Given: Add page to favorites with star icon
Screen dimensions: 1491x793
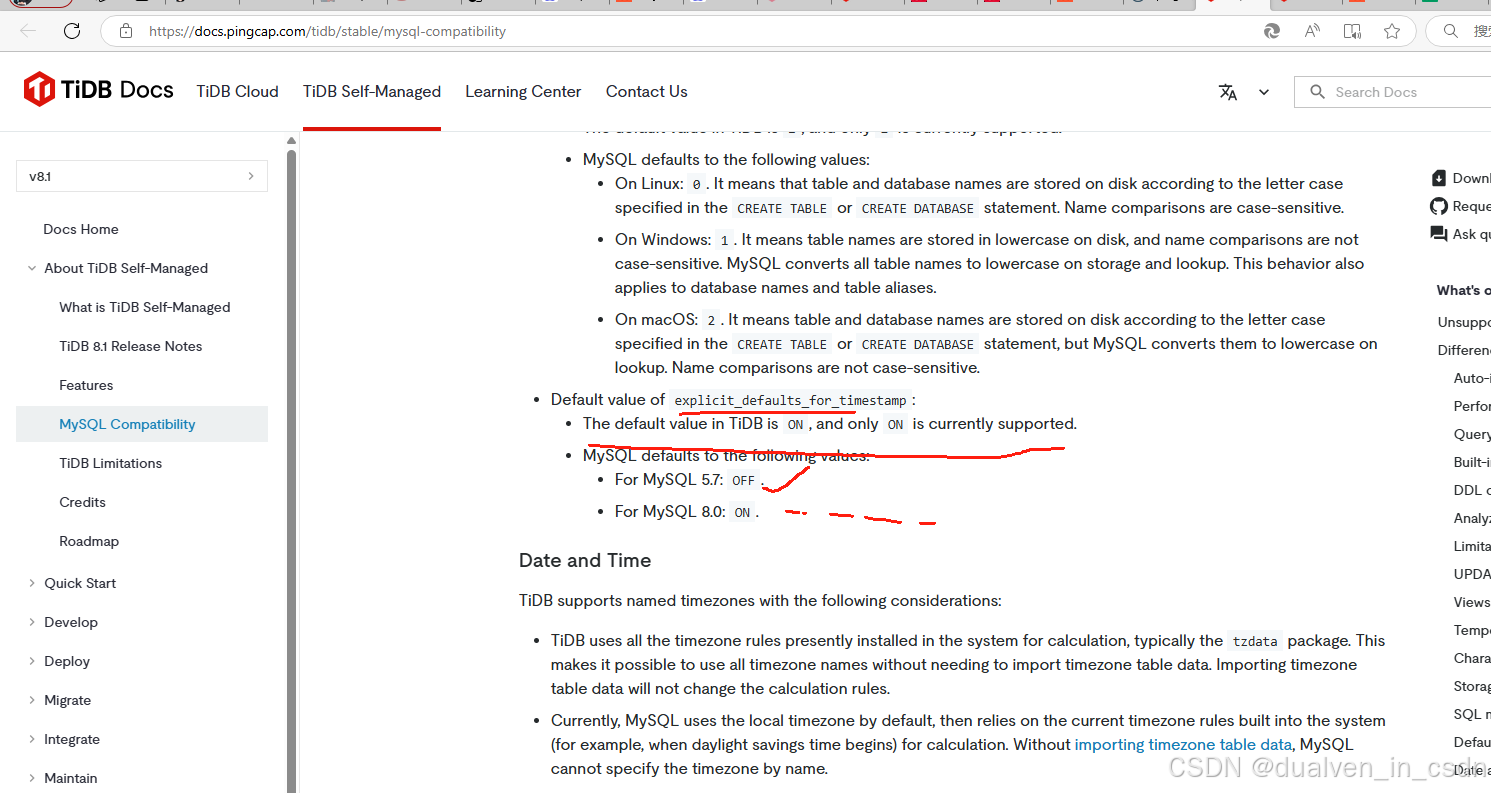Looking at the screenshot, I should (x=1392, y=31).
